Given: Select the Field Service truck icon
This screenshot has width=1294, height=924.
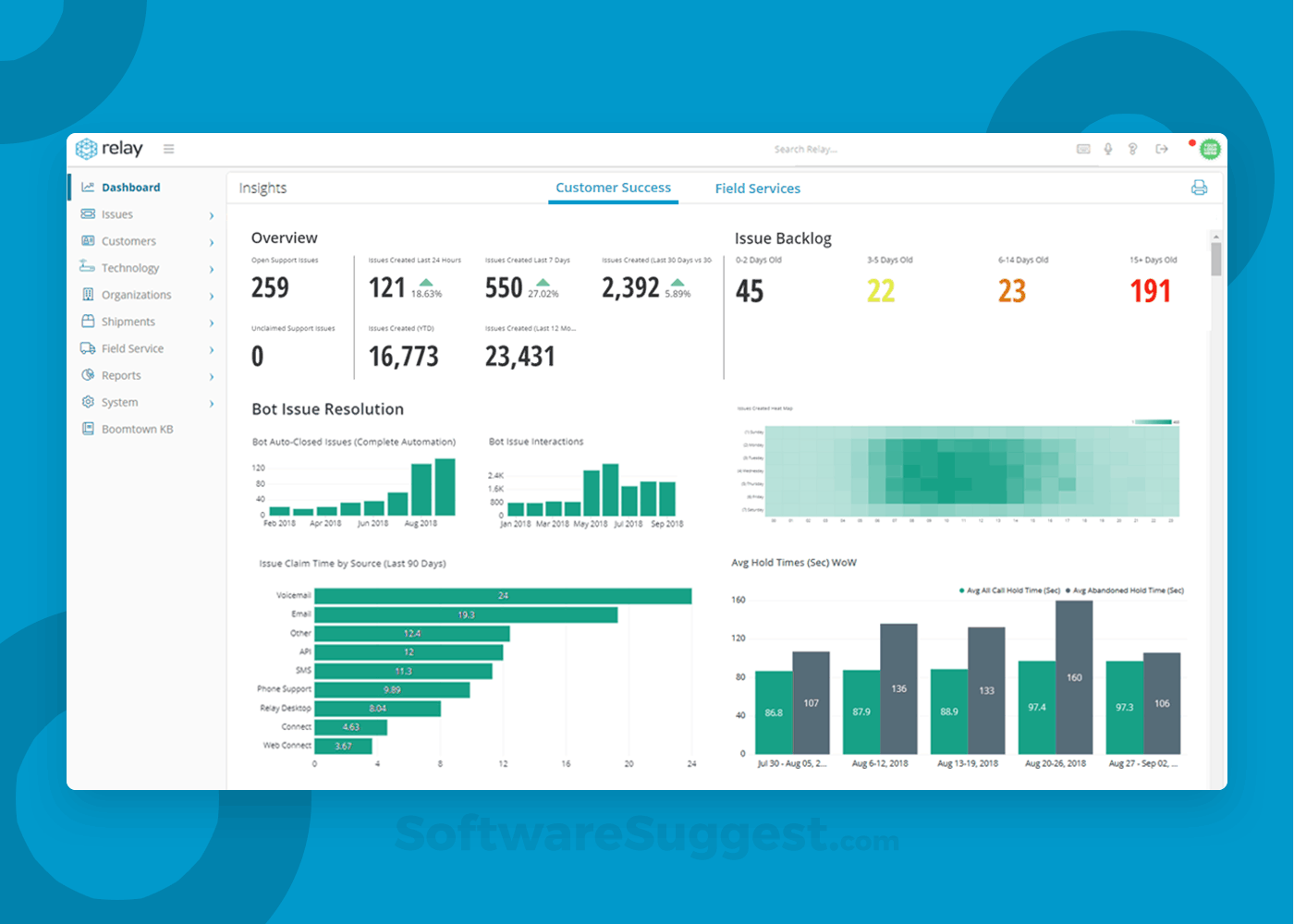Looking at the screenshot, I should pyautogui.click(x=87, y=348).
